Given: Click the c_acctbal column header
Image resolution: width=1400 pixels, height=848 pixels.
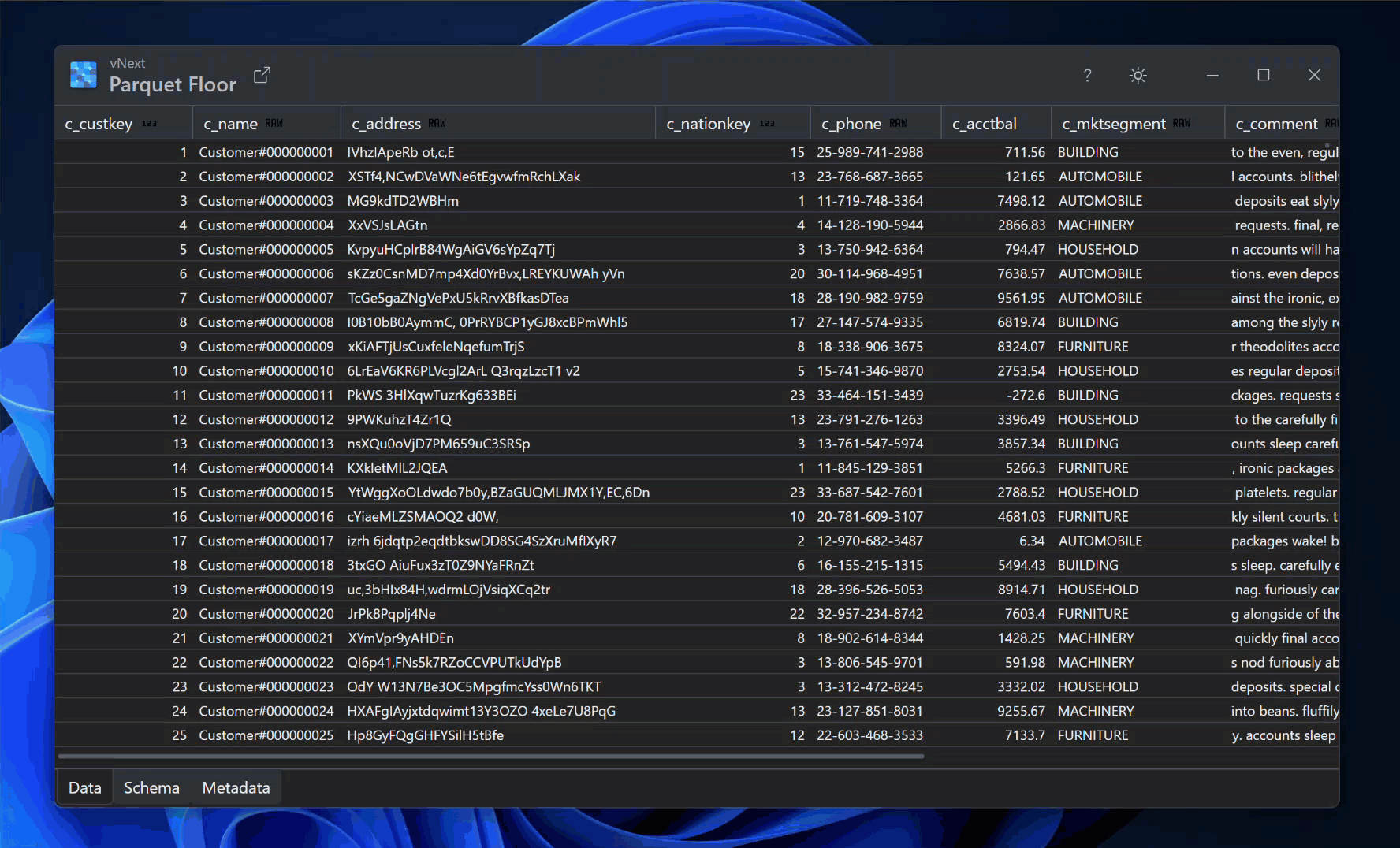Looking at the screenshot, I should pos(985,124).
